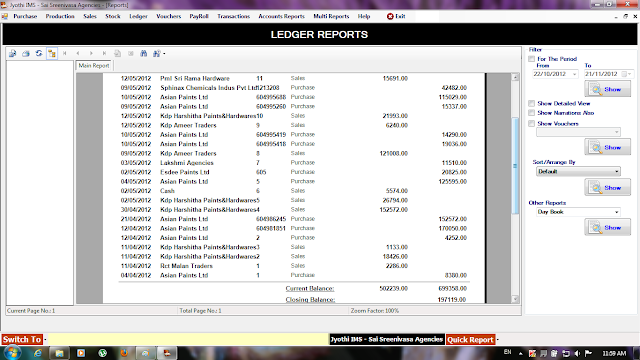Click the Action Center flag tray icon

tap(588, 353)
